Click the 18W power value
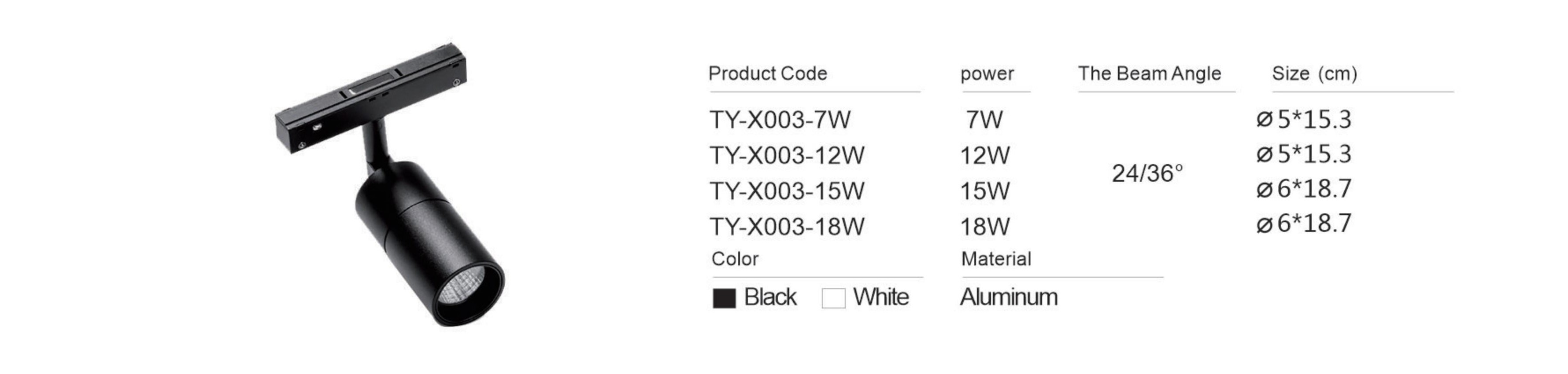 pos(984,227)
